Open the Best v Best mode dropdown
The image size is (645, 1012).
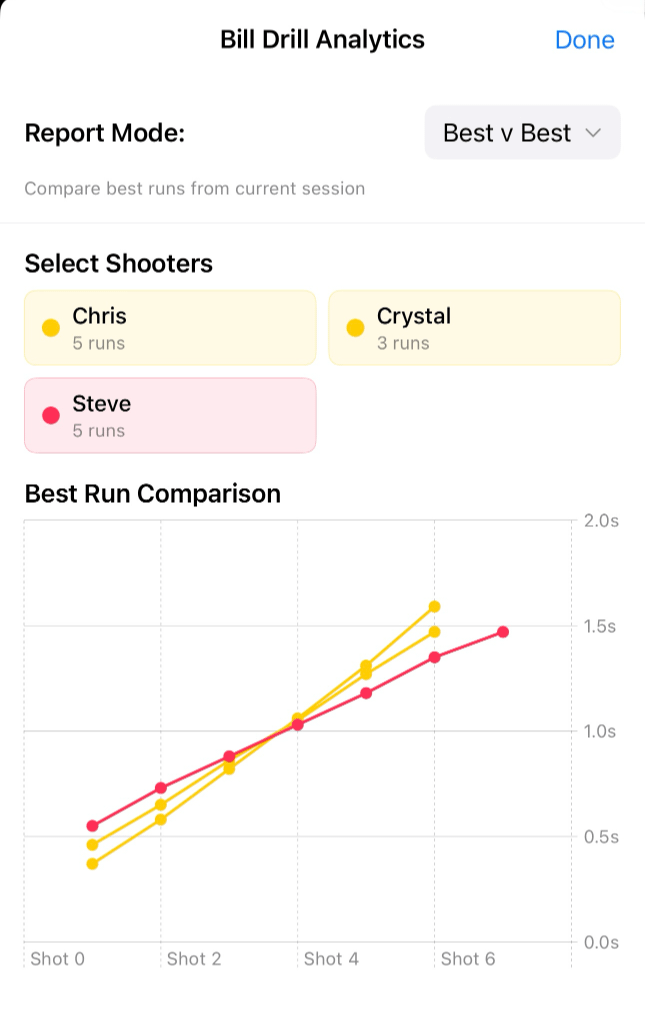[x=522, y=133]
